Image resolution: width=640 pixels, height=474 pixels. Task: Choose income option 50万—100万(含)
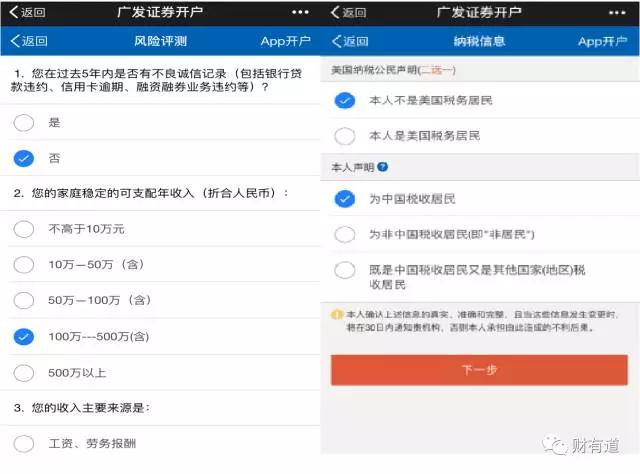[x=24, y=300]
